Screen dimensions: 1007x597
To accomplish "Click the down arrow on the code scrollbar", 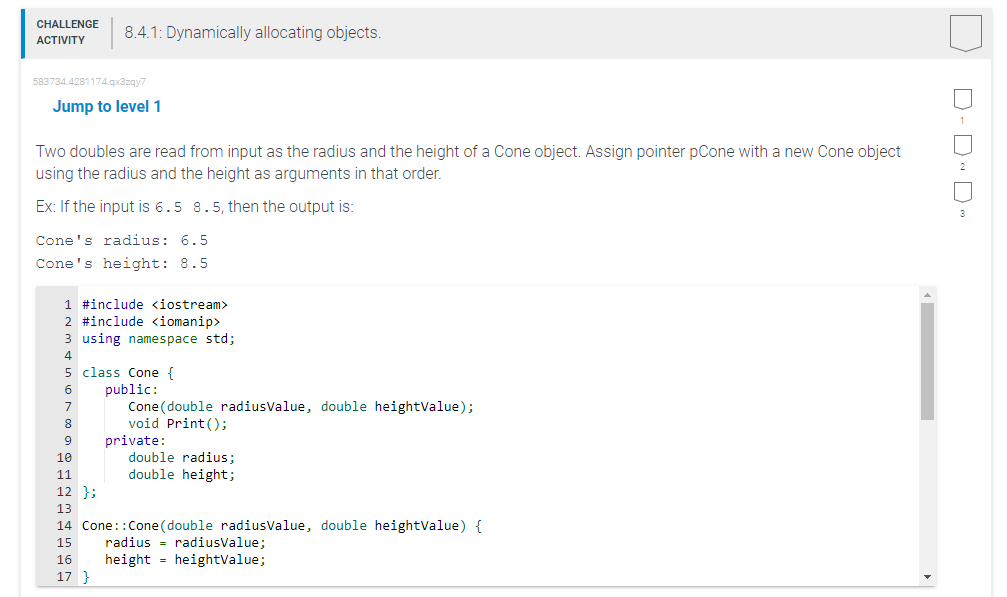I will 927,574.
